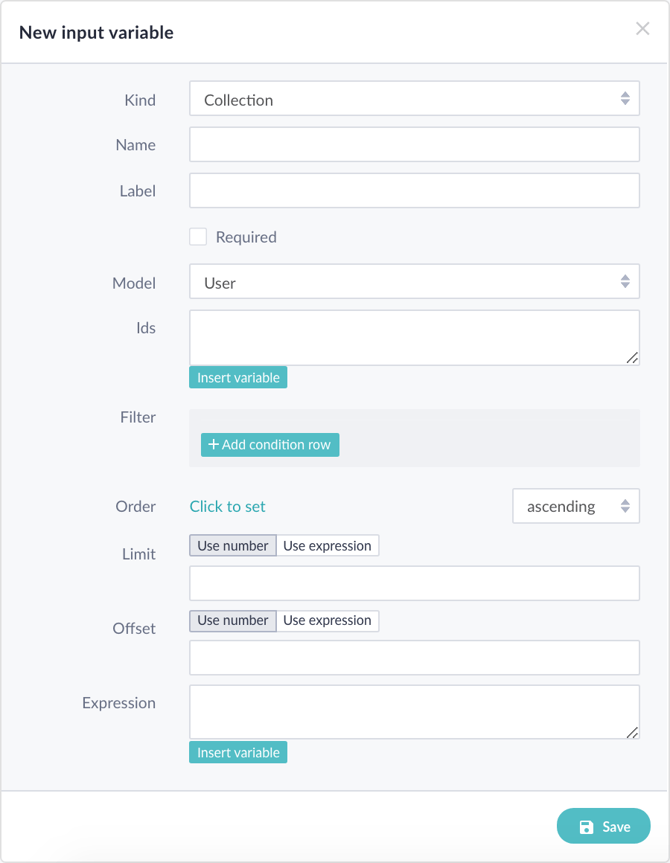The width and height of the screenshot is (670, 863).
Task: Click the Limit number input field
Action: click(414, 583)
